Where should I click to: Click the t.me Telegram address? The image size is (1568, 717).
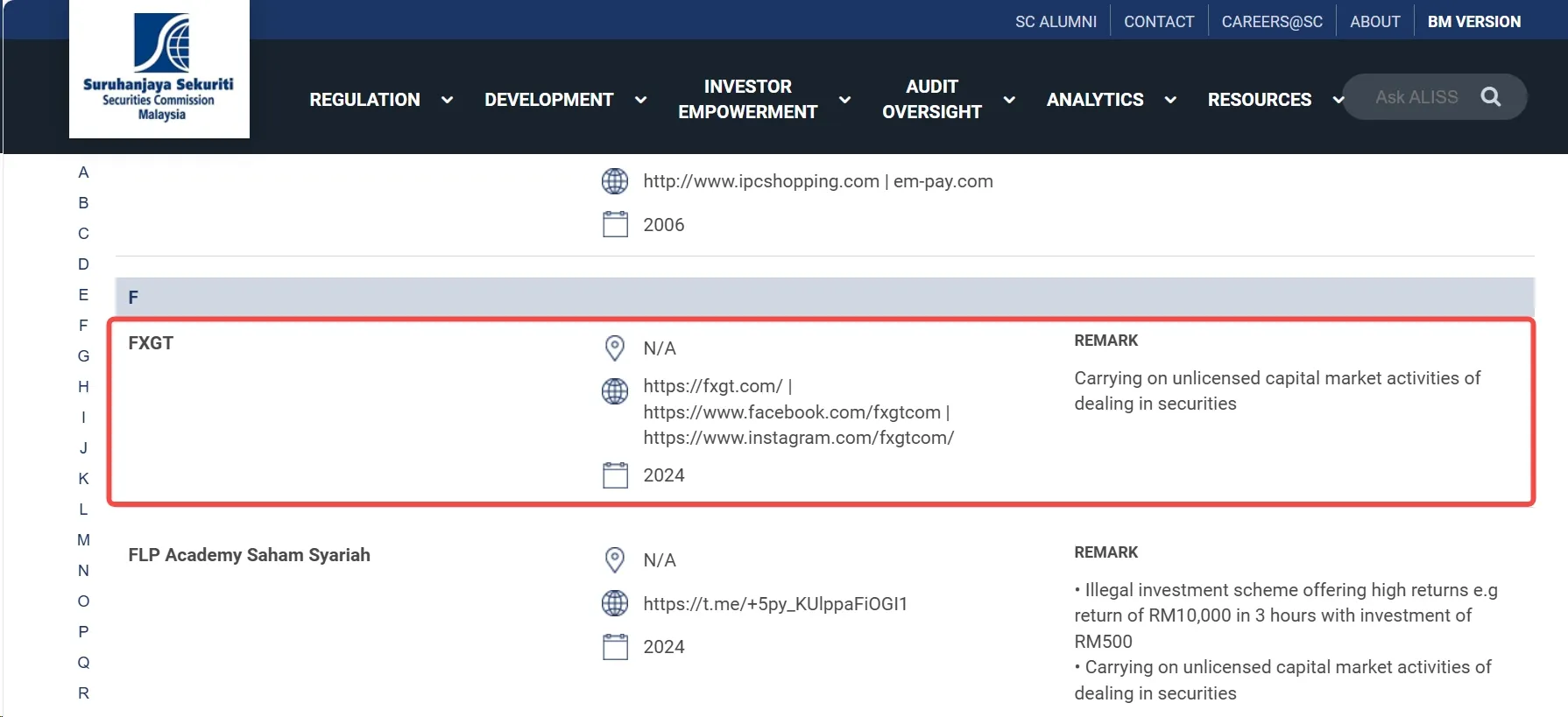click(x=775, y=604)
